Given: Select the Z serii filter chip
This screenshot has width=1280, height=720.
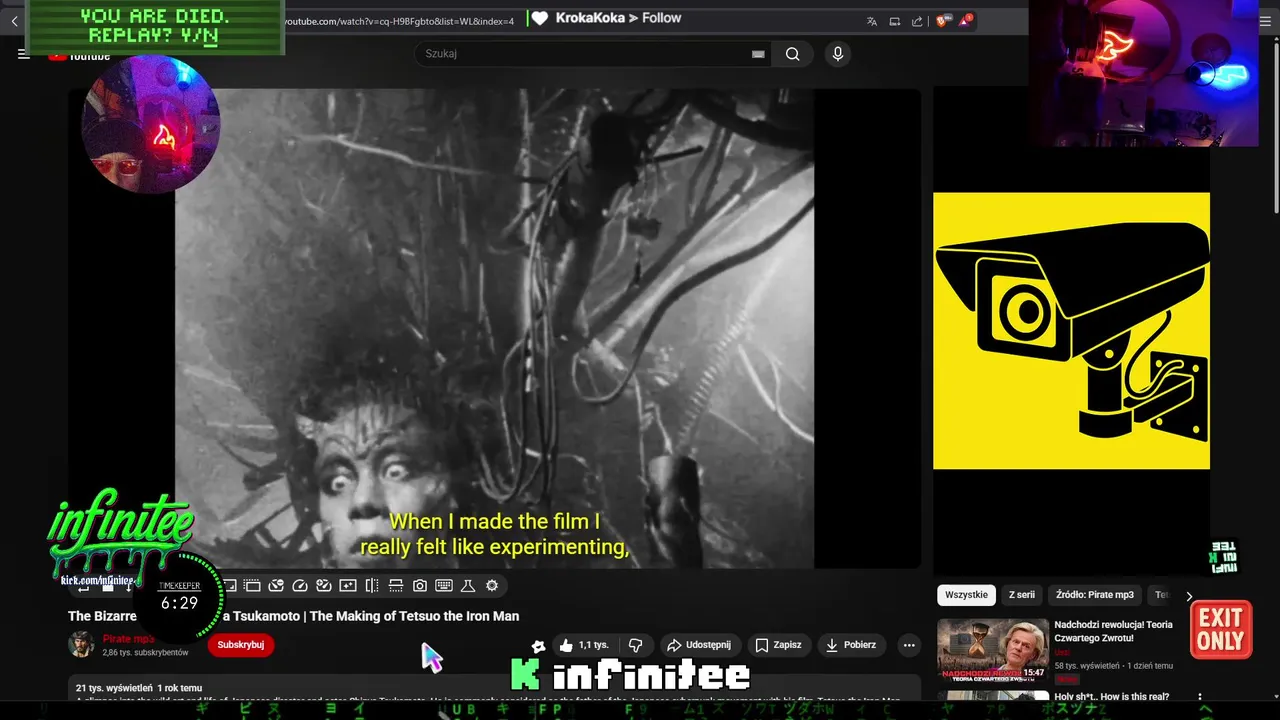Looking at the screenshot, I should pyautogui.click(x=1022, y=595).
